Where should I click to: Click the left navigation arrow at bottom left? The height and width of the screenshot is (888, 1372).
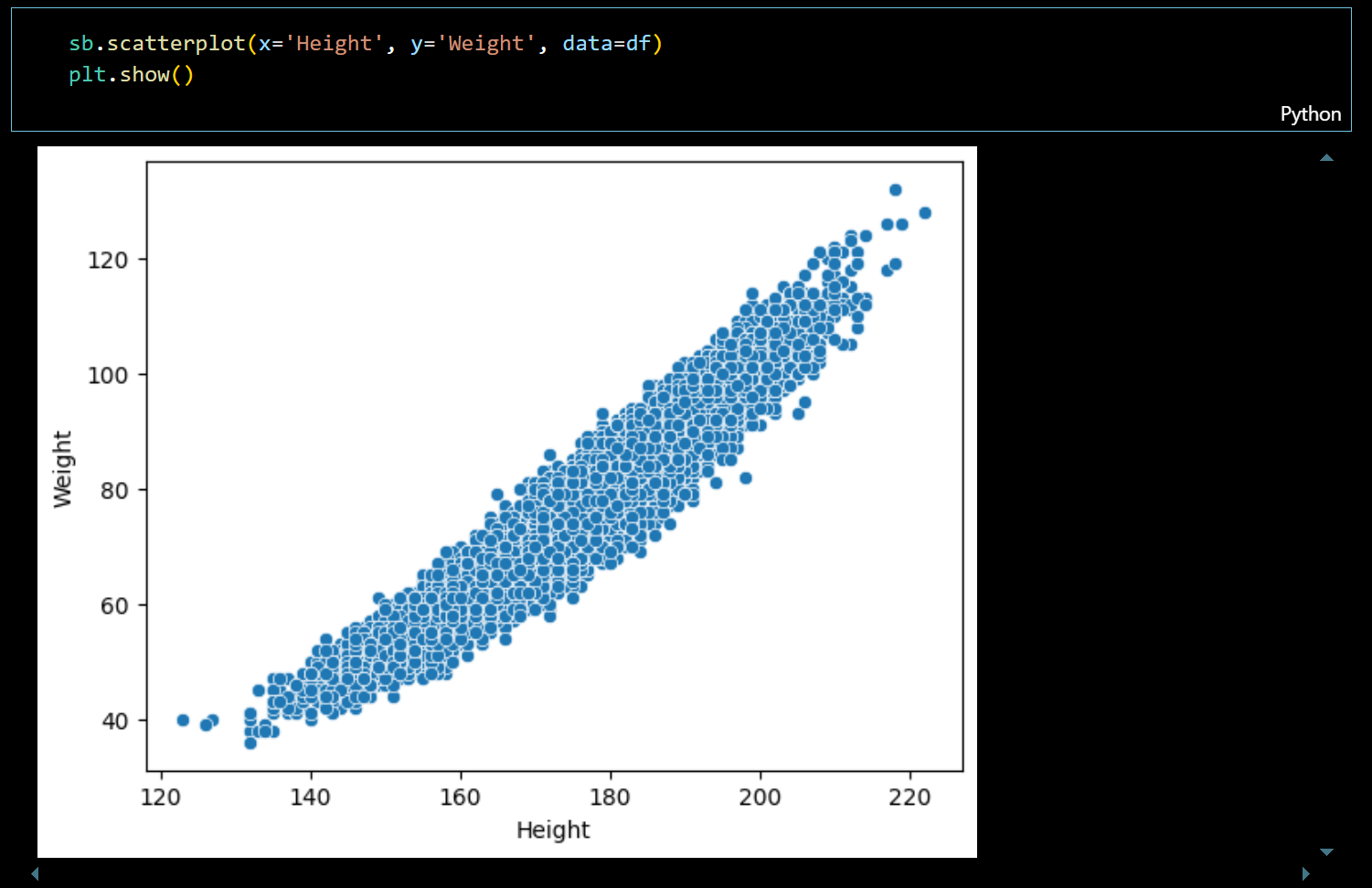pyautogui.click(x=34, y=873)
